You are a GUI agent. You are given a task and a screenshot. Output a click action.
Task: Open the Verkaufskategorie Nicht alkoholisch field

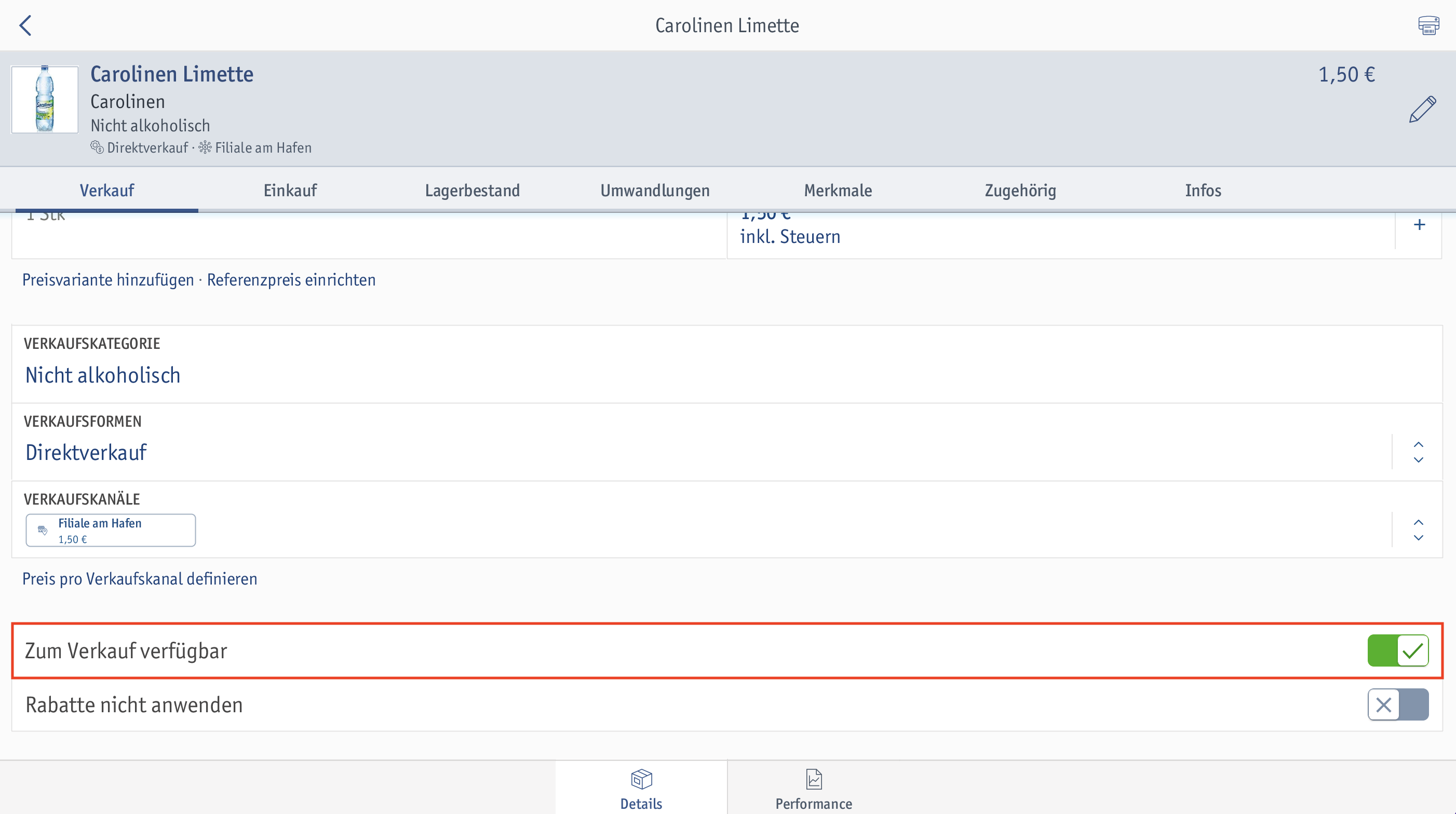point(727,364)
